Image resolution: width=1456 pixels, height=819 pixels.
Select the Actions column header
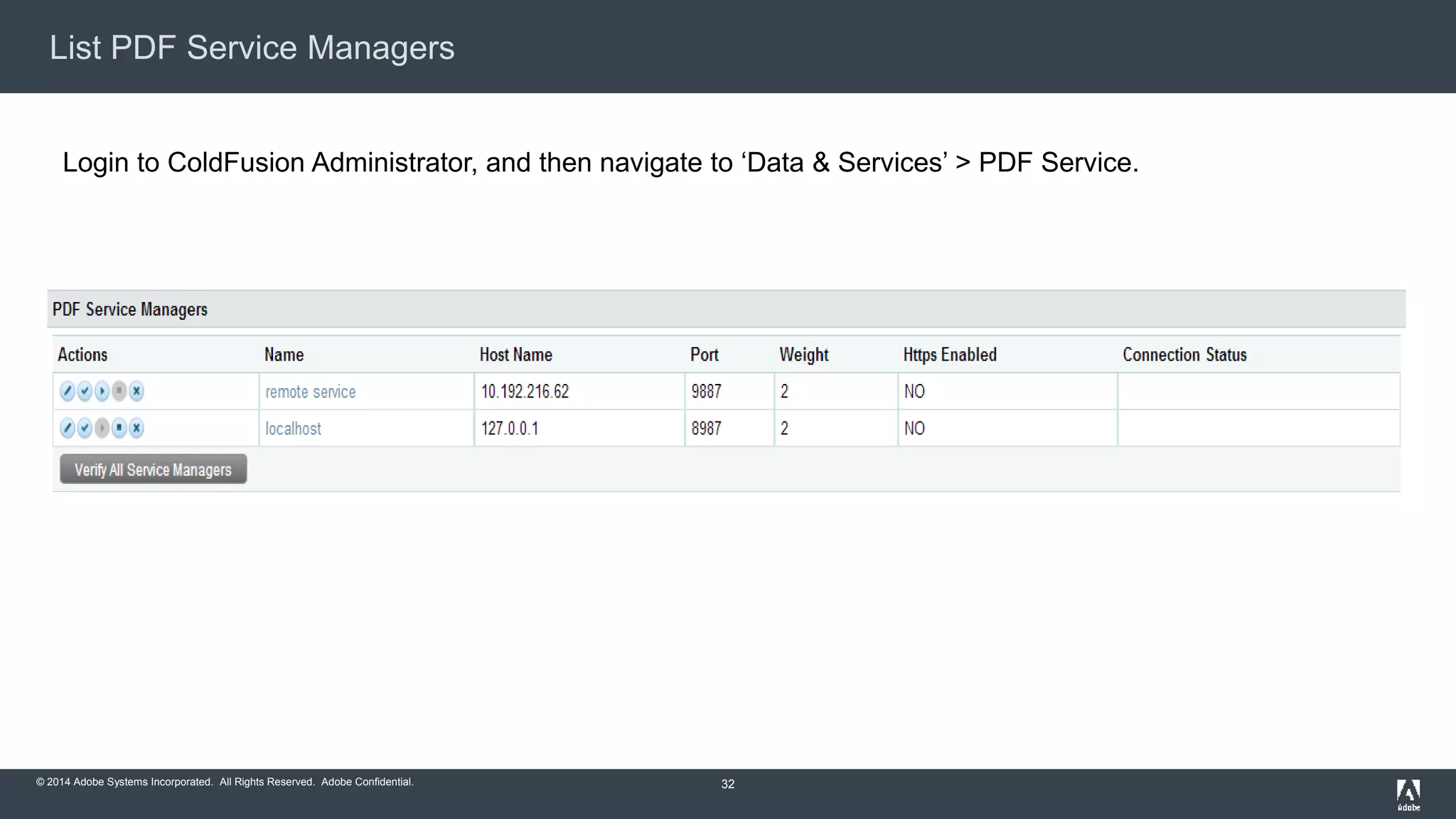click(82, 355)
